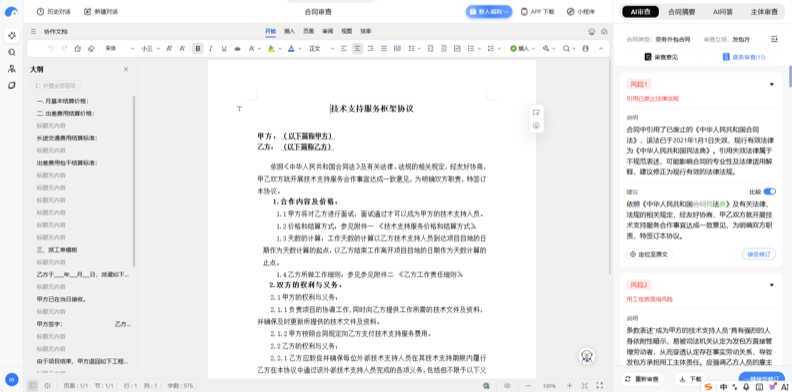Viewport: 792px width, 392px height.
Task: Open the line spacing dropdown
Action: pos(414,48)
